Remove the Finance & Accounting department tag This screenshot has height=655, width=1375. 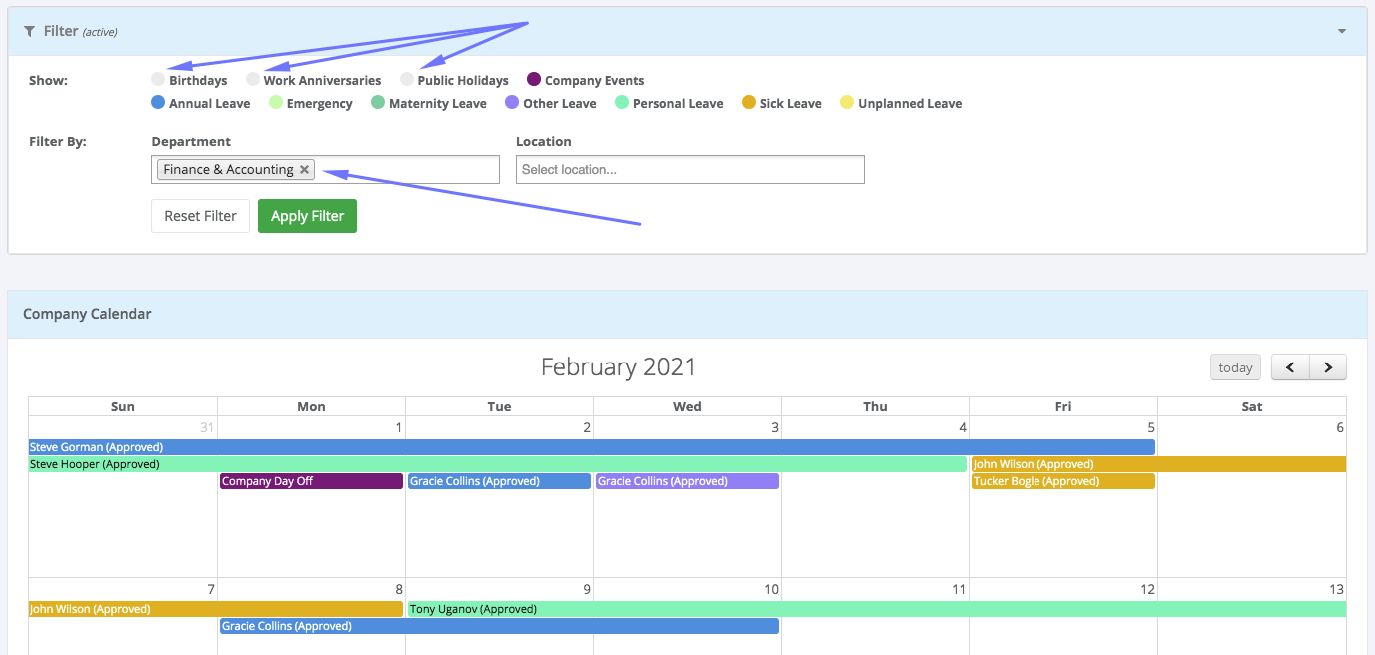(x=304, y=169)
